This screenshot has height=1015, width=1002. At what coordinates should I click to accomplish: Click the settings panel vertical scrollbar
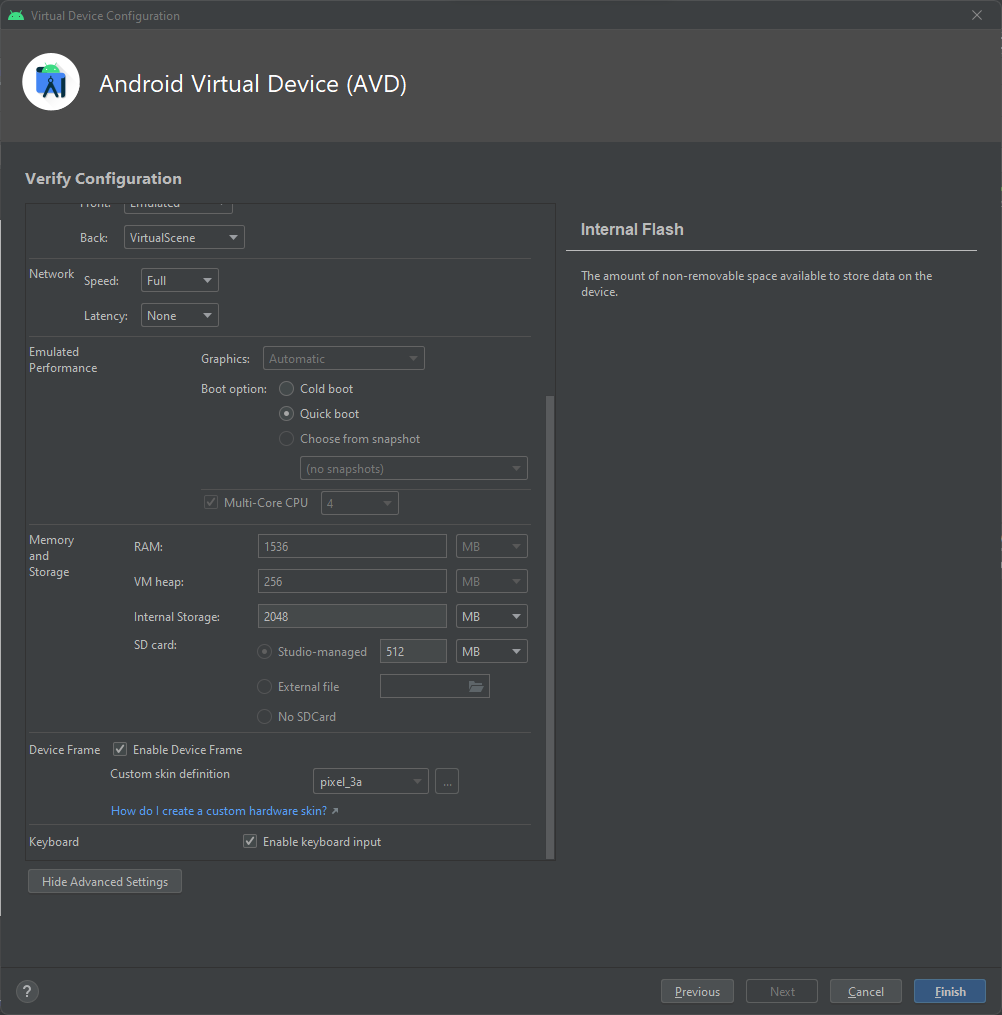pyautogui.click(x=550, y=627)
